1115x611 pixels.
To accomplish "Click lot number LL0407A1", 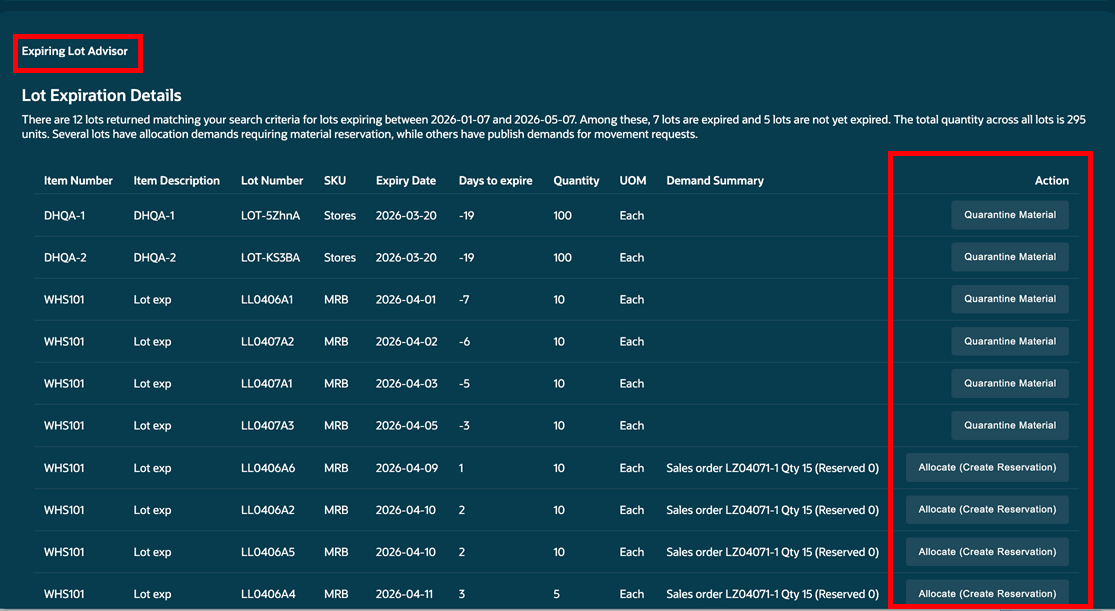I will (267, 383).
